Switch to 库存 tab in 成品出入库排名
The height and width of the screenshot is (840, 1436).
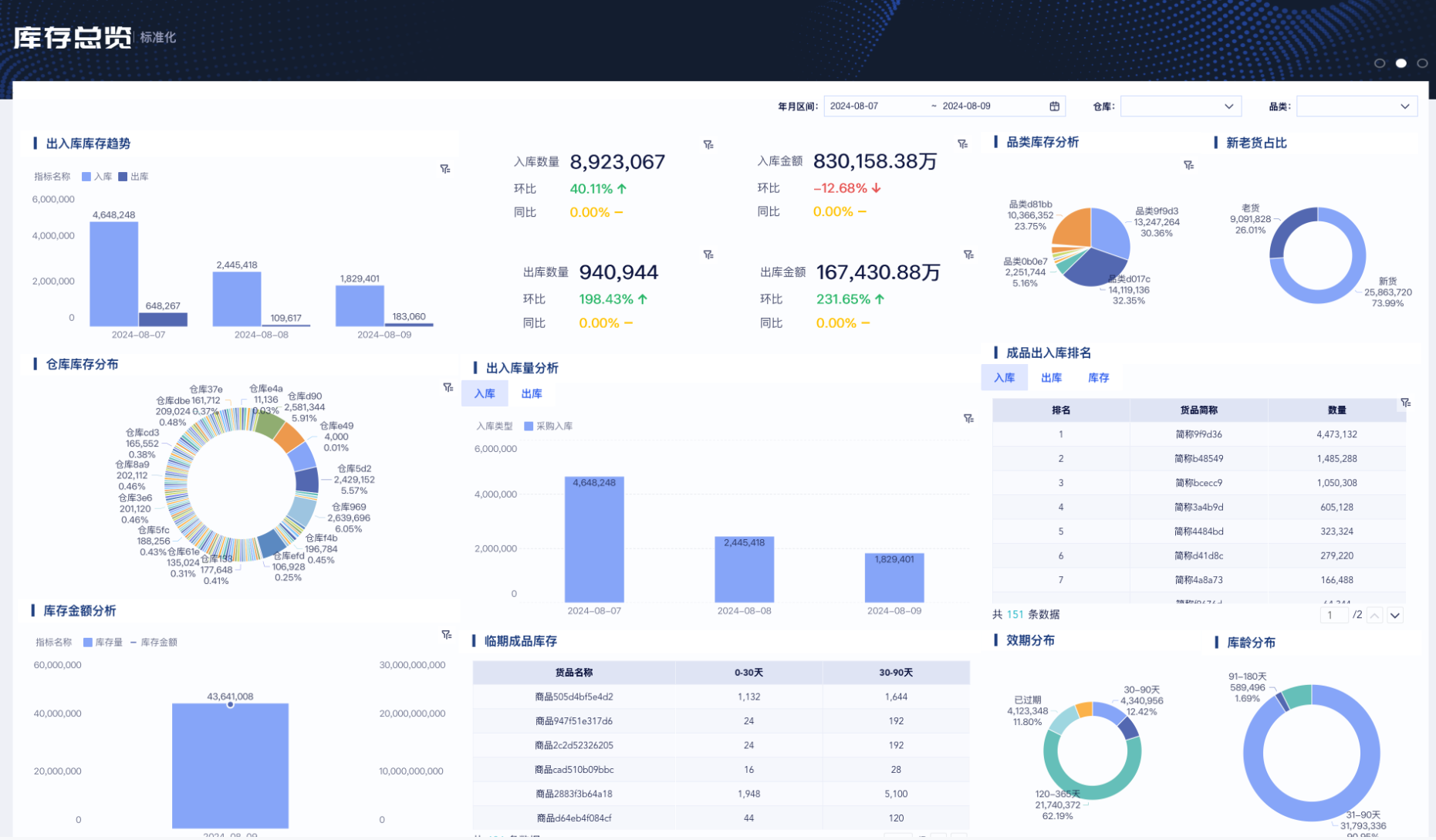pyautogui.click(x=1098, y=378)
